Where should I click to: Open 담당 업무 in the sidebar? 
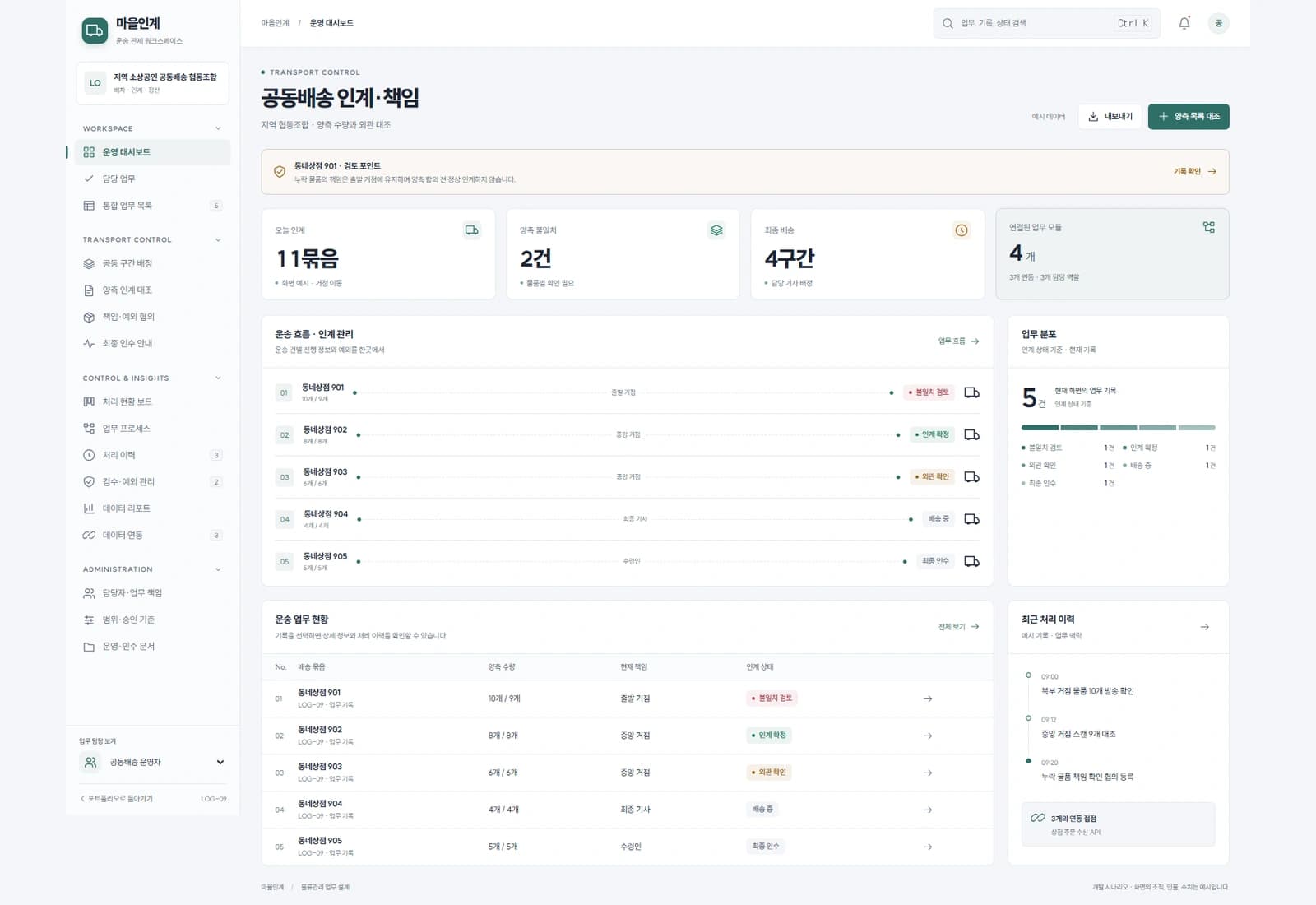coord(153,179)
